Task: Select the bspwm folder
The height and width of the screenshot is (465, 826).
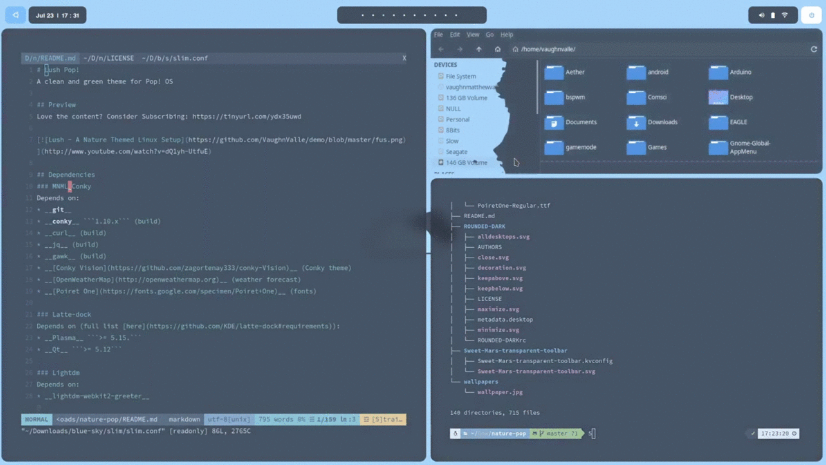Action: pyautogui.click(x=564, y=97)
